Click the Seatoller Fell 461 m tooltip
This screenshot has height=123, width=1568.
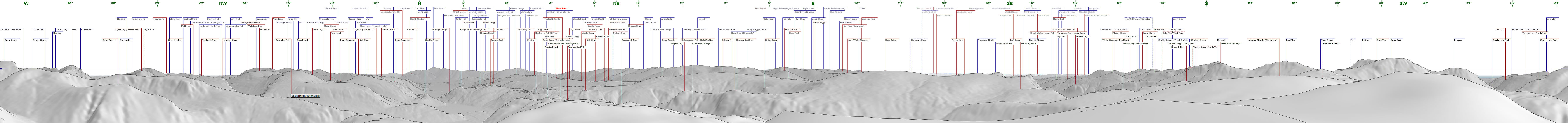point(306,96)
